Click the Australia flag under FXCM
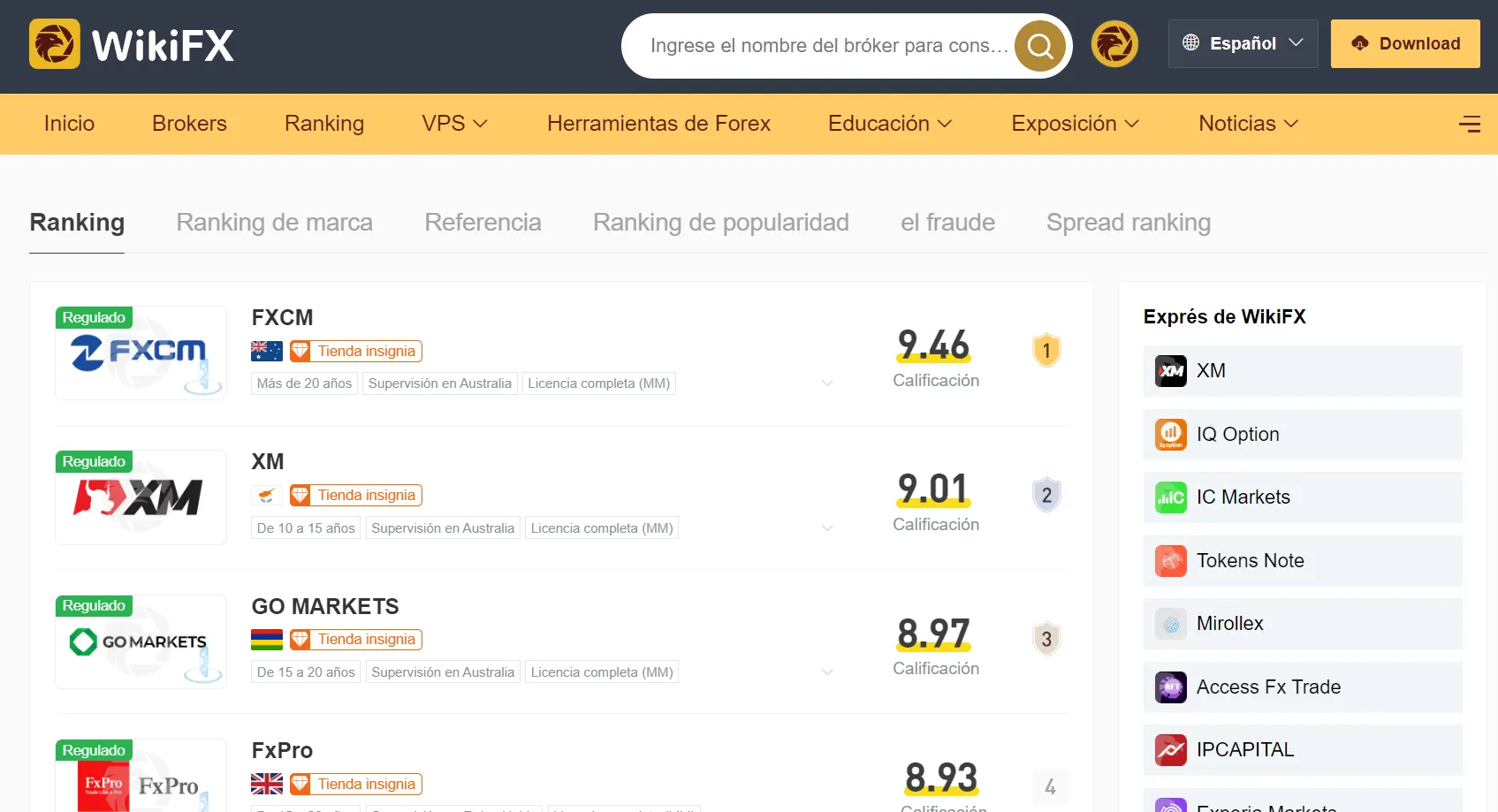Viewport: 1498px width, 812px height. pyautogui.click(x=267, y=351)
